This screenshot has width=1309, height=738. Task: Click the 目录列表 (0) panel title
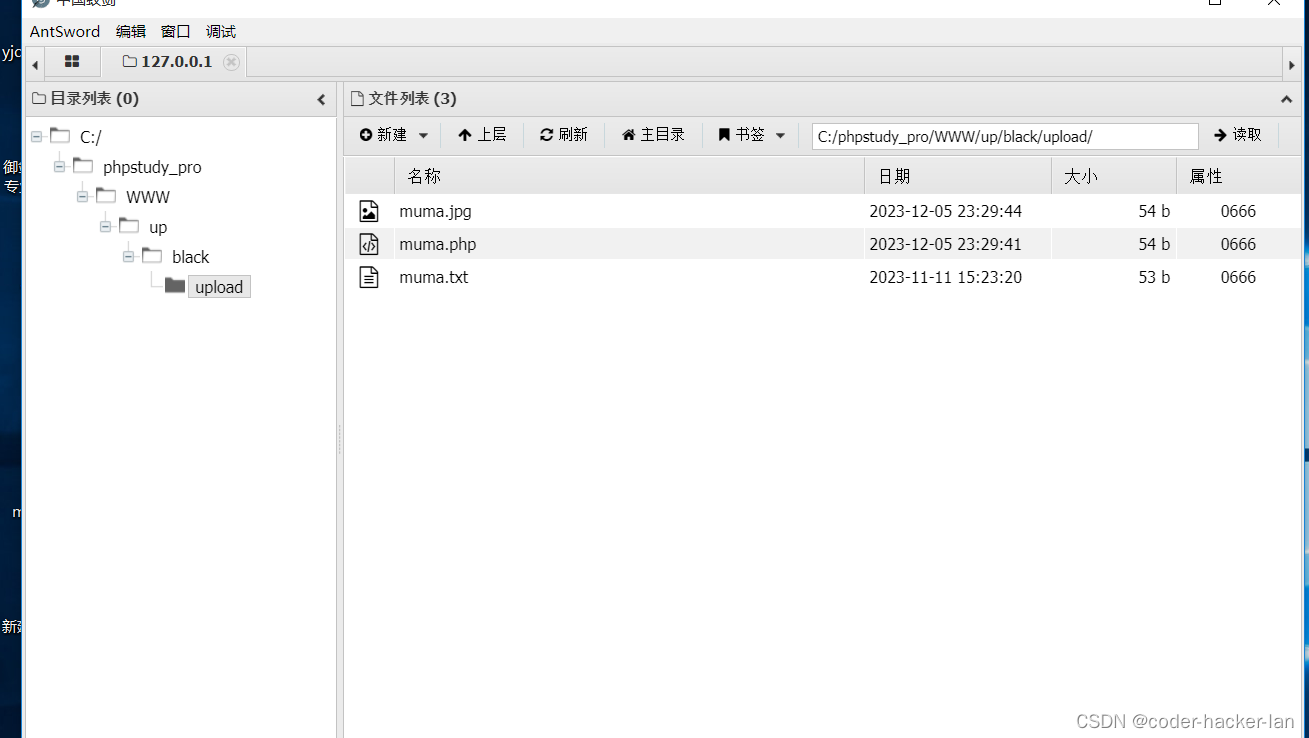click(x=95, y=98)
